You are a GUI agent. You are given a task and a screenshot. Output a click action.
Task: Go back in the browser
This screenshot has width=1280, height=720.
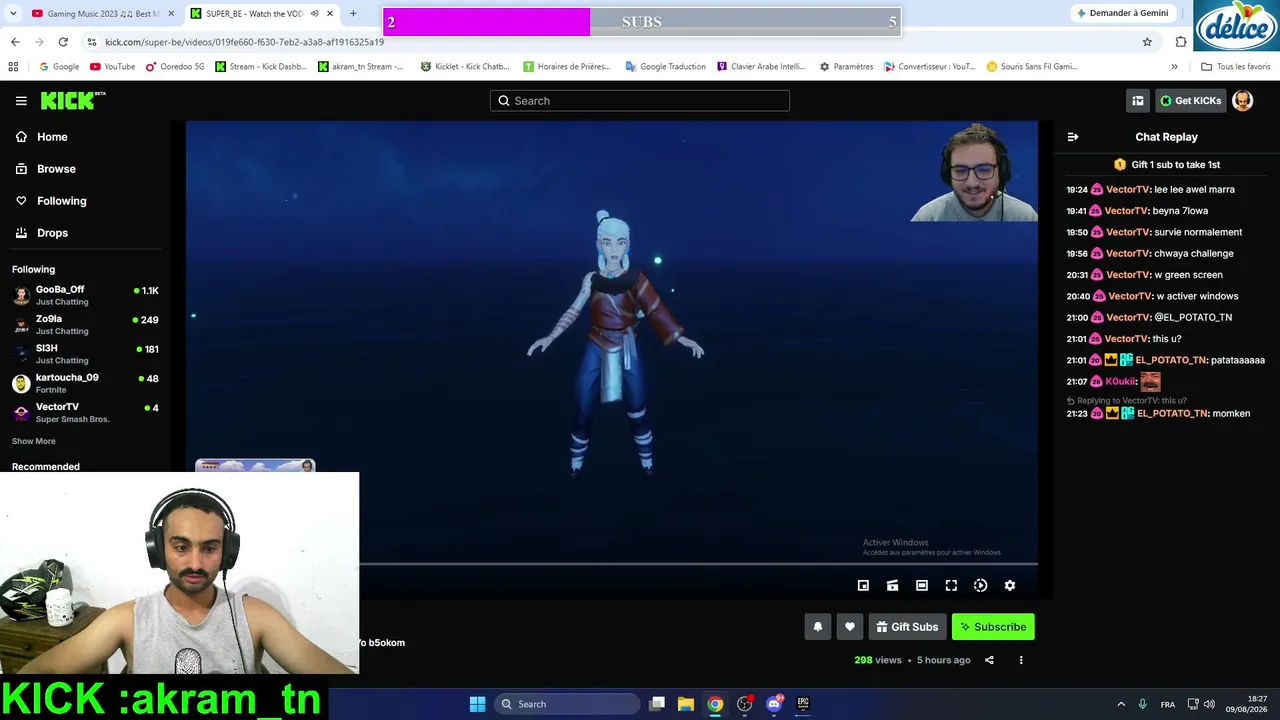[15, 42]
